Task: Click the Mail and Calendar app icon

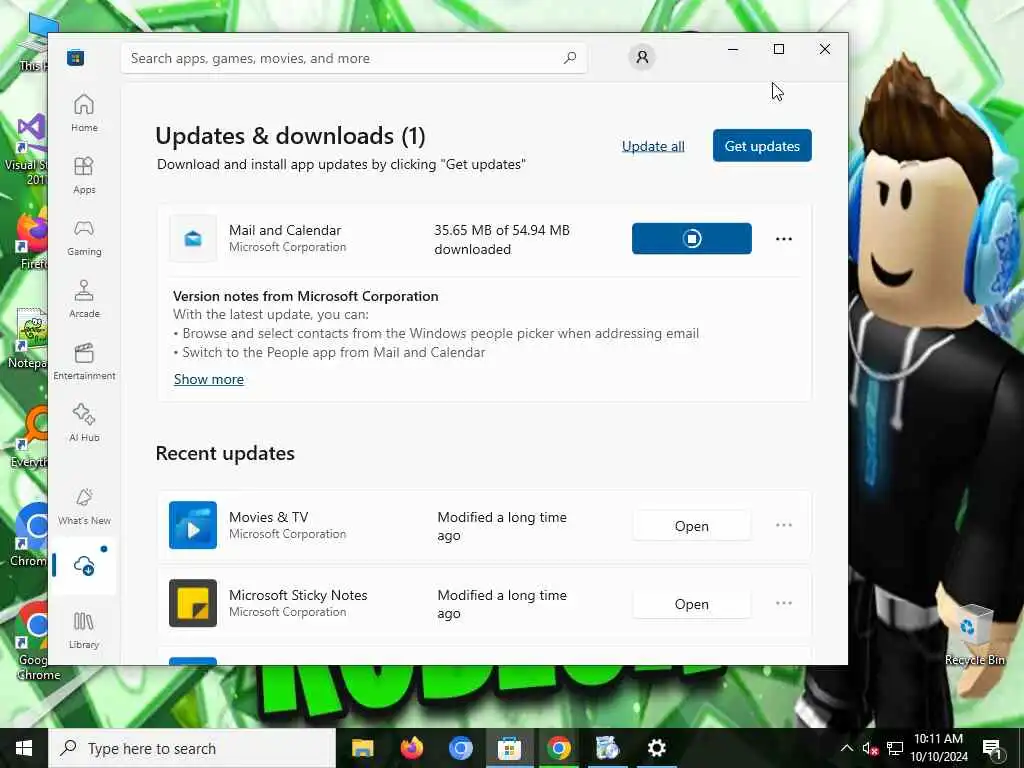Action: point(193,238)
